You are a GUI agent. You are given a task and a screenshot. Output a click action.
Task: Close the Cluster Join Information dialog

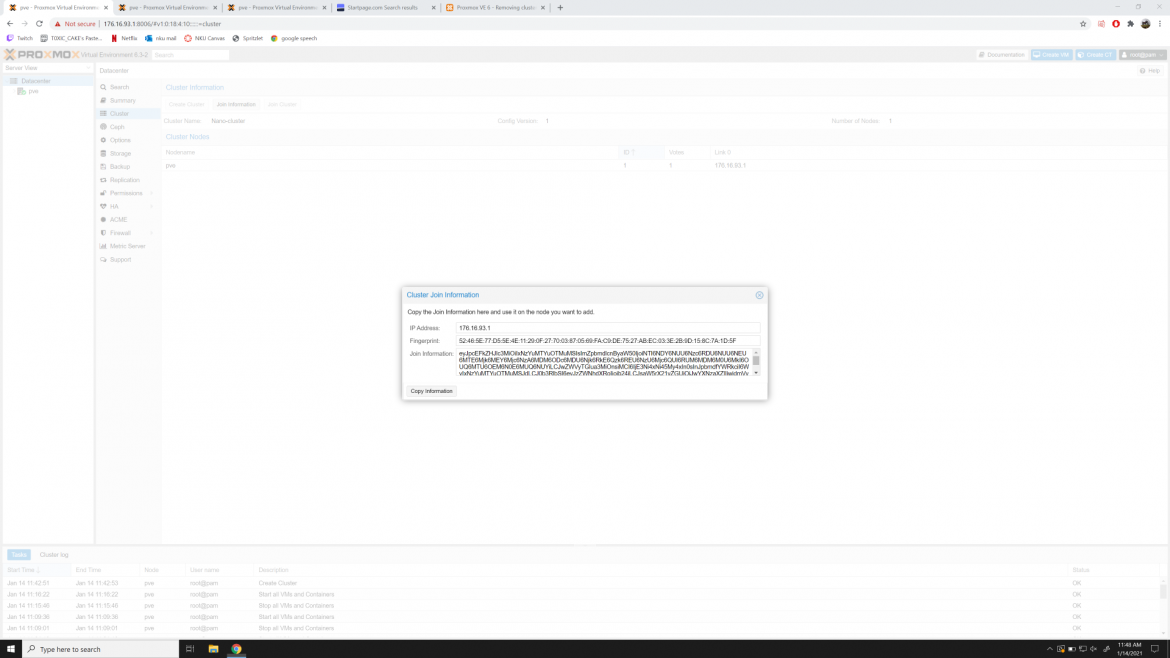[x=759, y=295]
